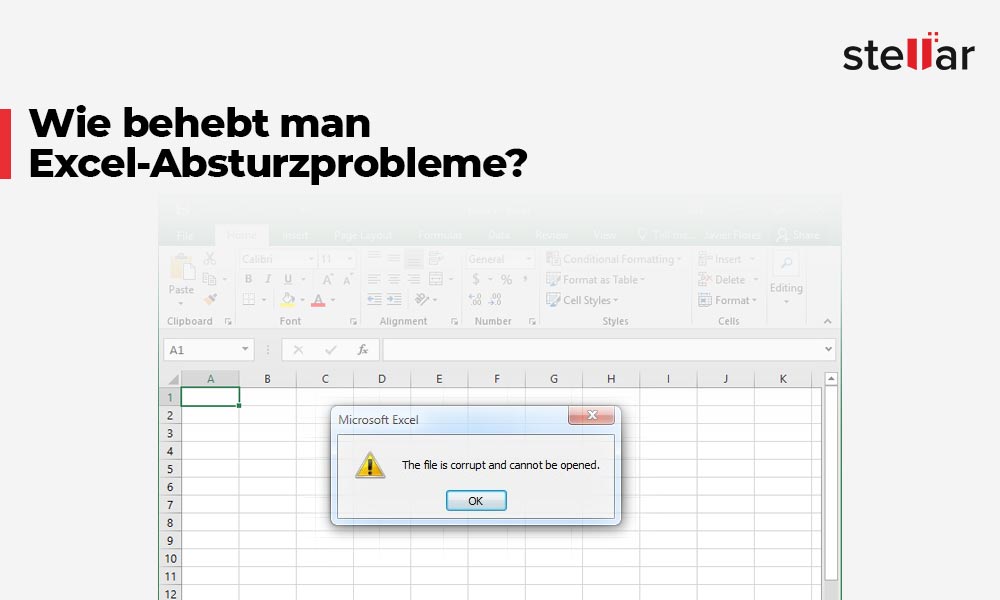
Task: Click the vertical scrollbar up arrow
Action: [830, 379]
